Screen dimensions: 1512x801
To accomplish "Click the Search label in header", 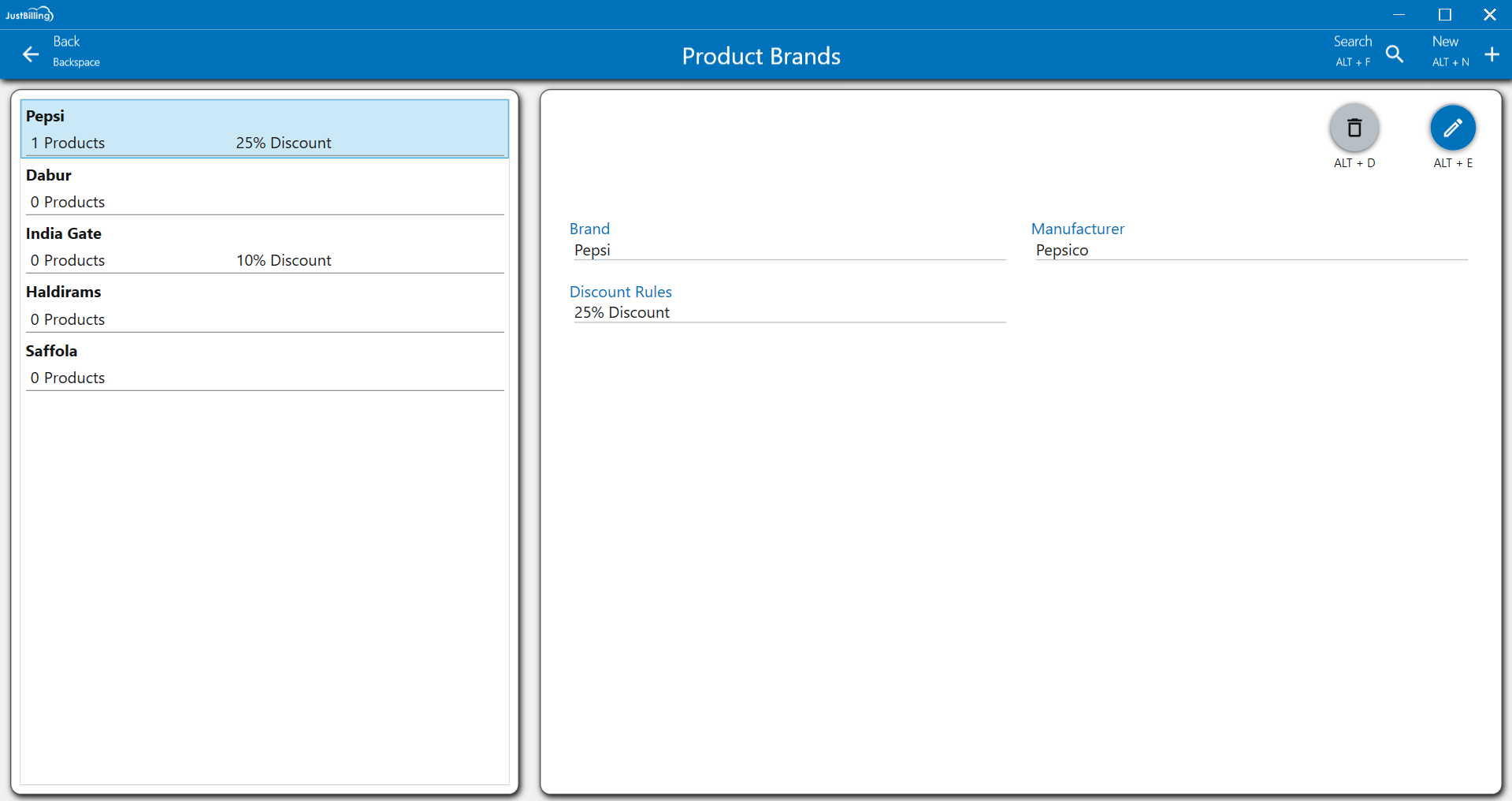I will 1352,42.
